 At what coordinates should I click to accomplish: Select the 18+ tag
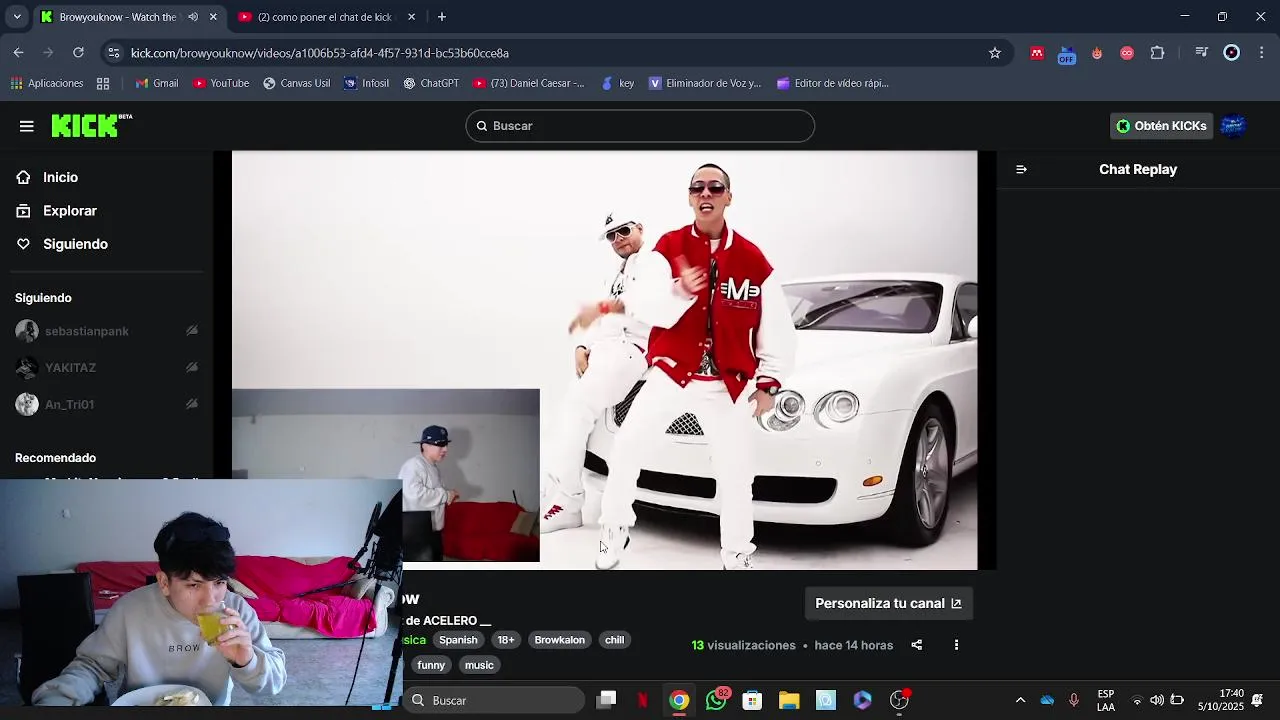click(506, 640)
